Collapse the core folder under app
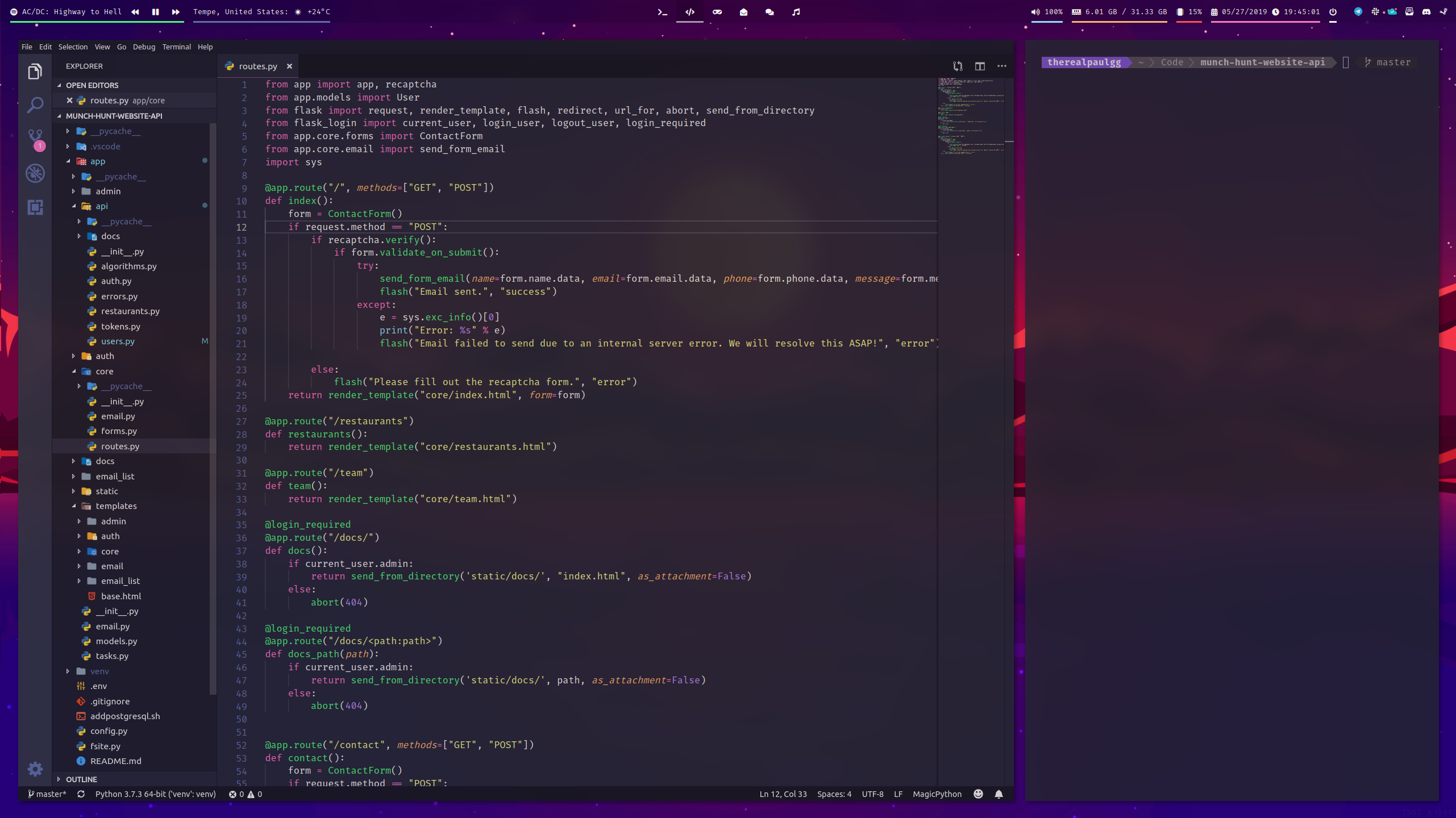Viewport: 1456px width, 818px height. point(104,372)
